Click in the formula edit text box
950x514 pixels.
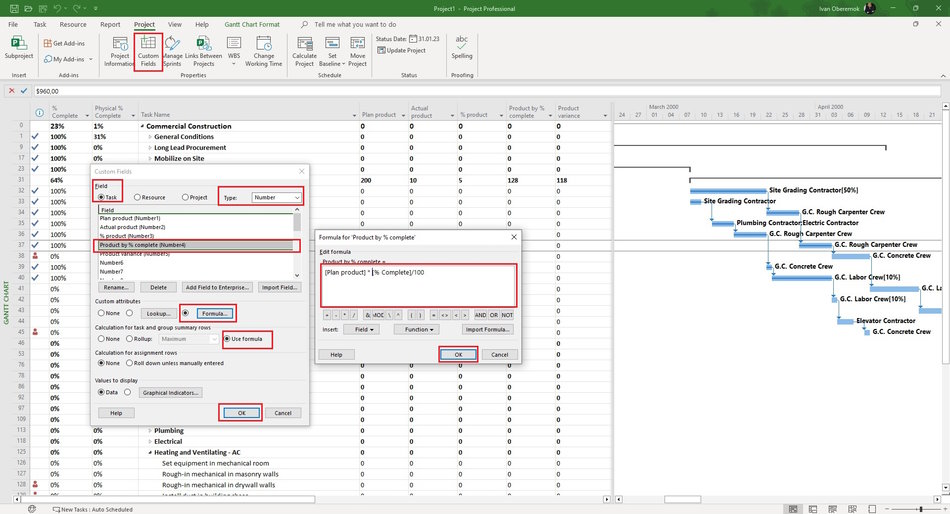(x=419, y=285)
